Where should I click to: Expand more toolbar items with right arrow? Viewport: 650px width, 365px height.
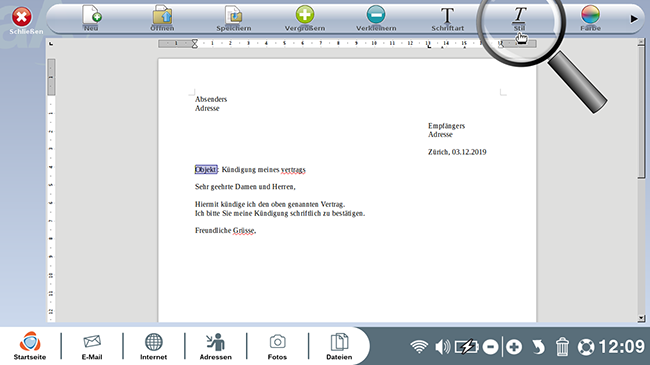[634, 19]
